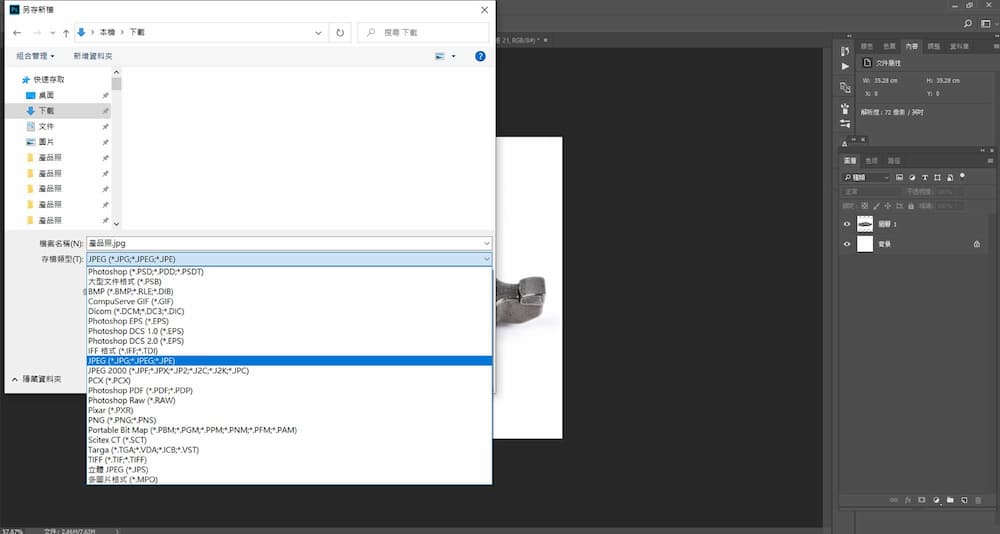The image size is (1000, 534).
Task: Choose PNG (*.PNG;*.PNS) from format list
Action: point(121,420)
